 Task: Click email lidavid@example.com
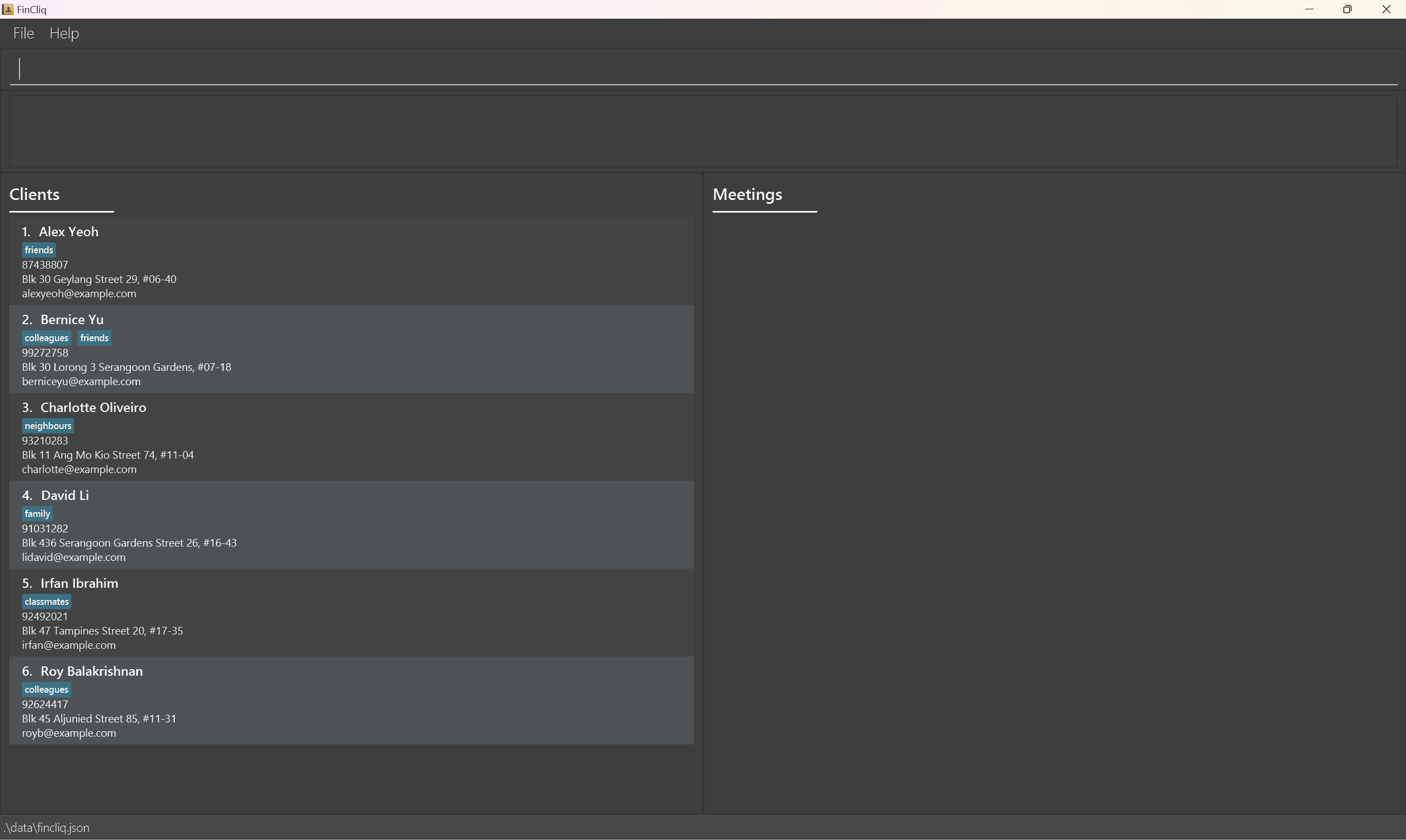[74, 558]
